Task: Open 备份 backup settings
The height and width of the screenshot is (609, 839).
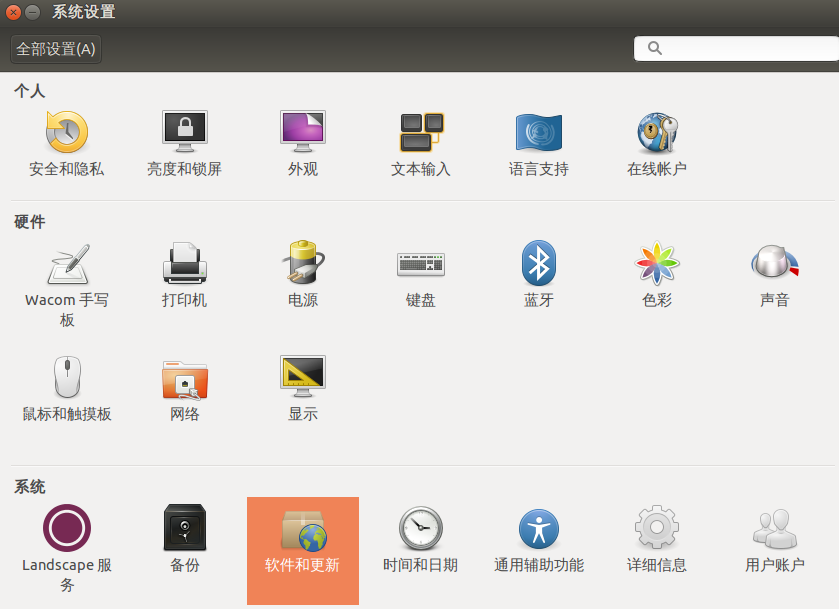Action: click(x=185, y=539)
